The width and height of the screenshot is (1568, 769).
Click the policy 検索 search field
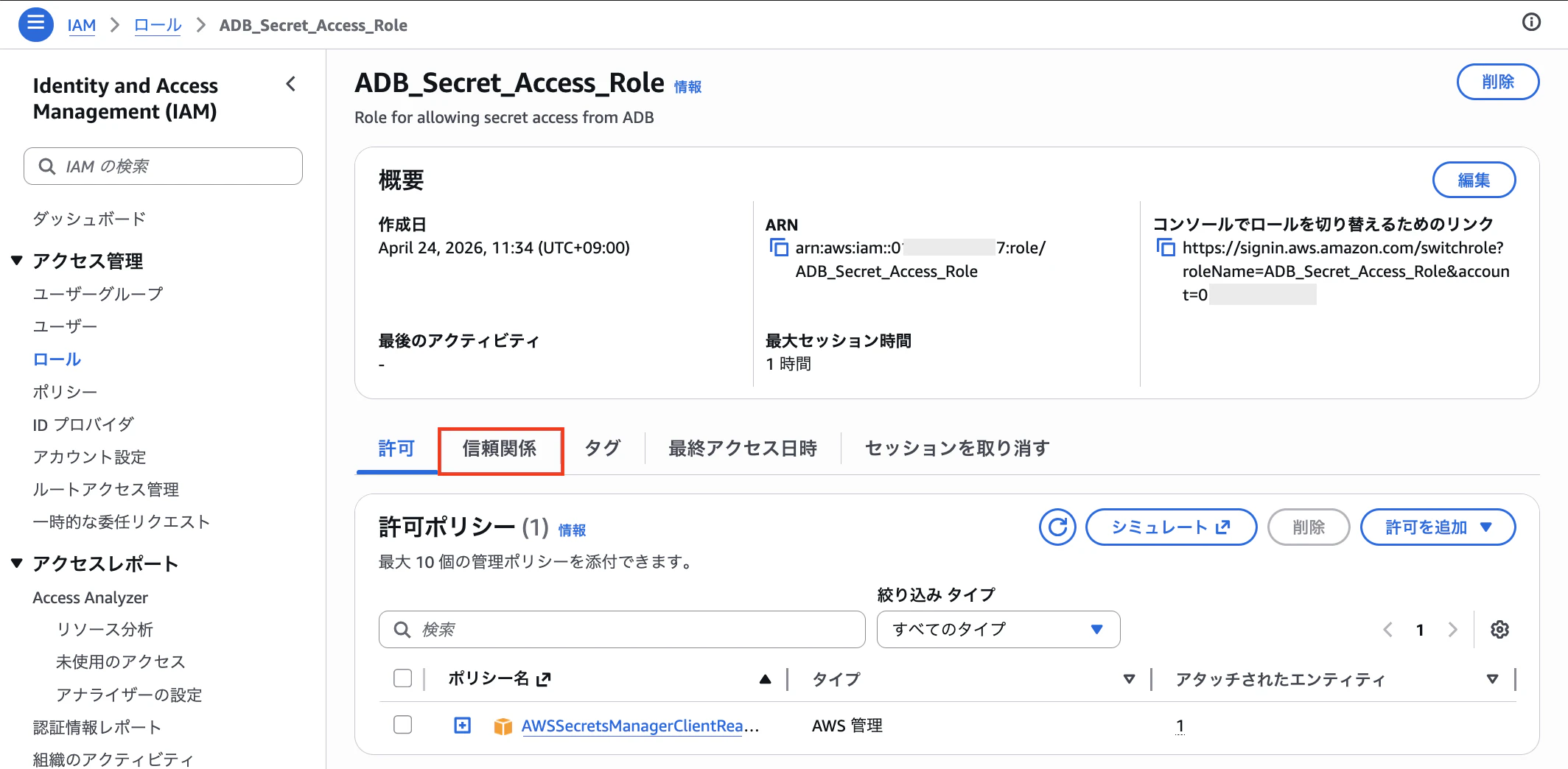pos(621,629)
